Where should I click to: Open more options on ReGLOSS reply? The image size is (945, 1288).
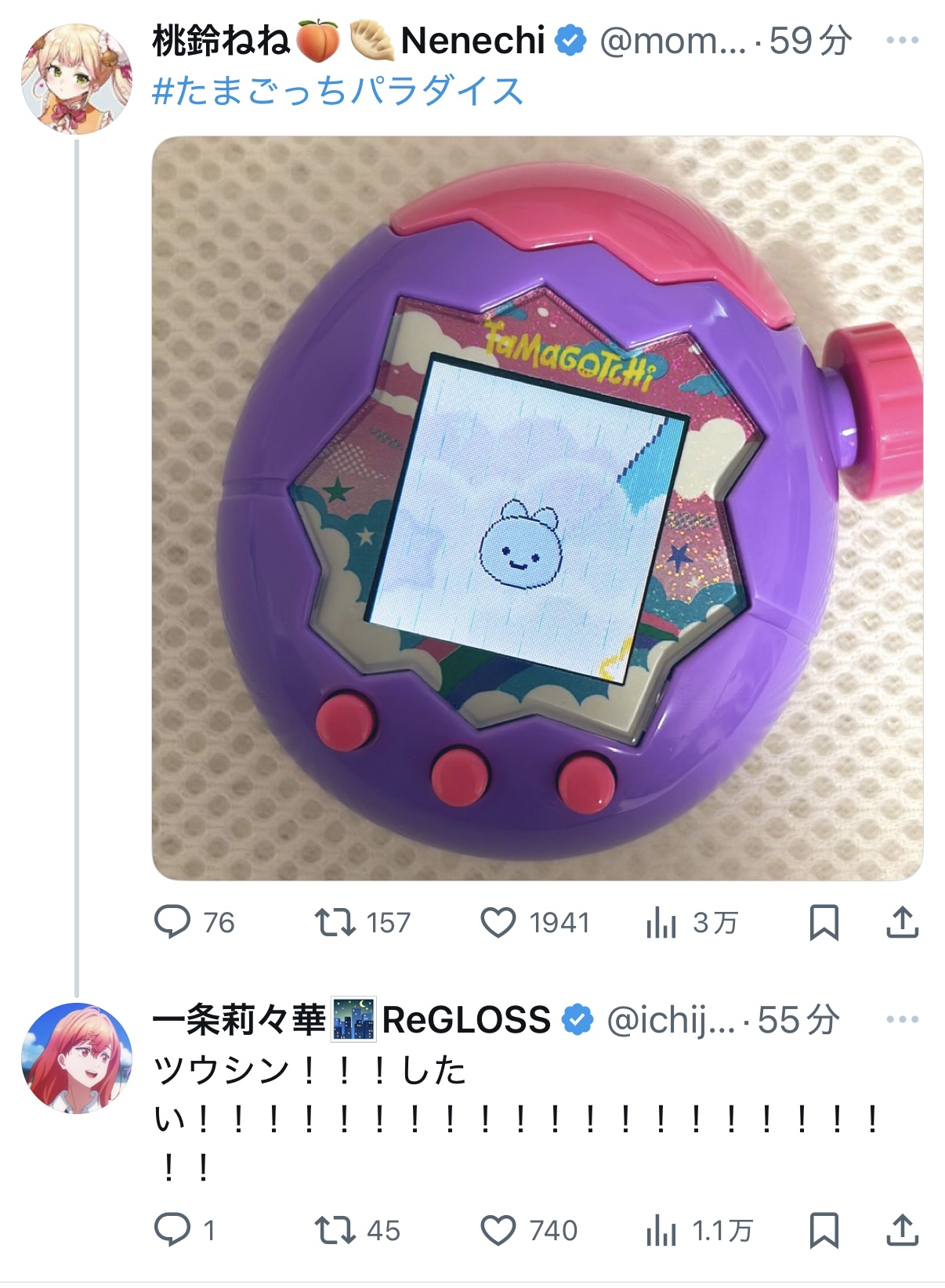(x=902, y=1019)
